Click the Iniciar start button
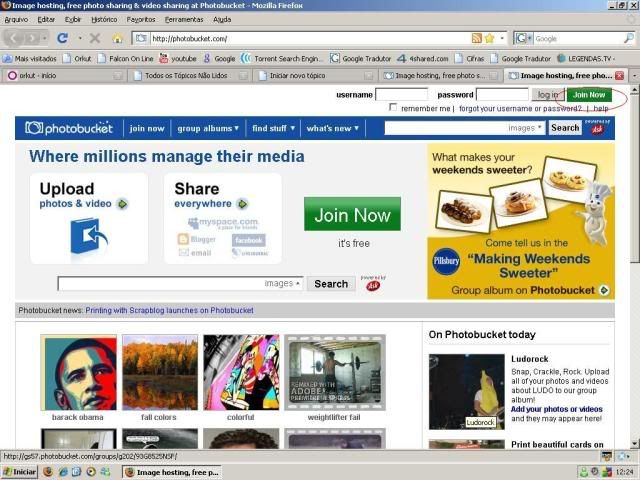The image size is (640, 480). pyautogui.click(x=19, y=472)
